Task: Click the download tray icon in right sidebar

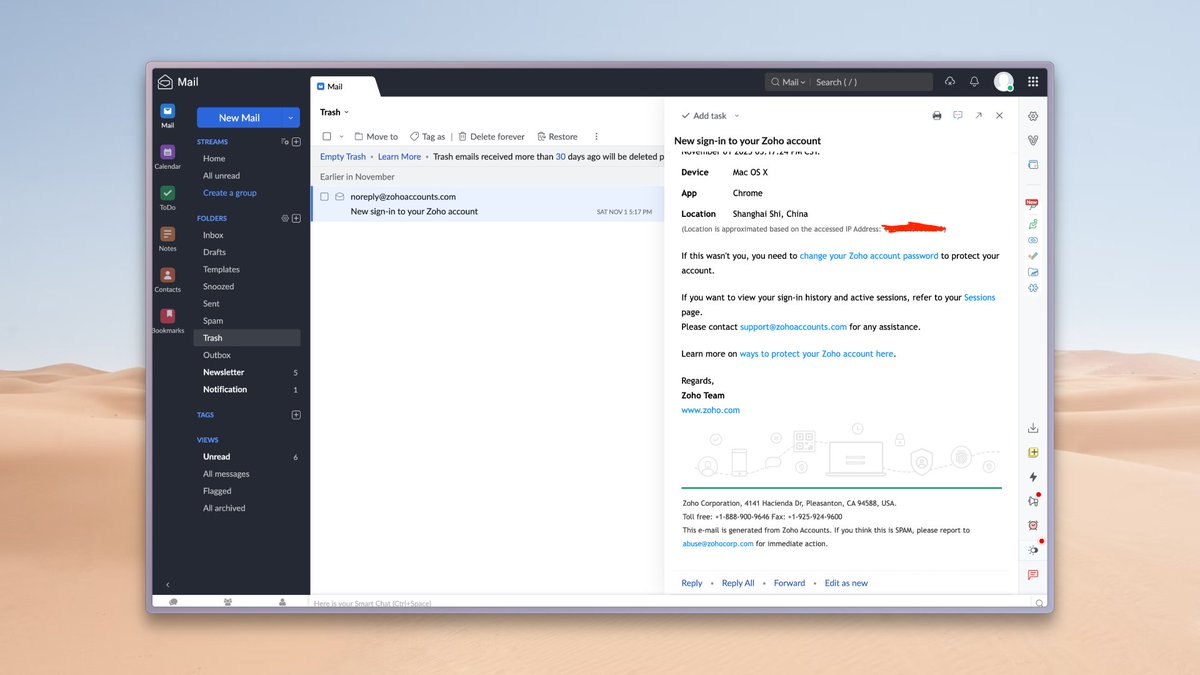Action: click(x=1033, y=428)
